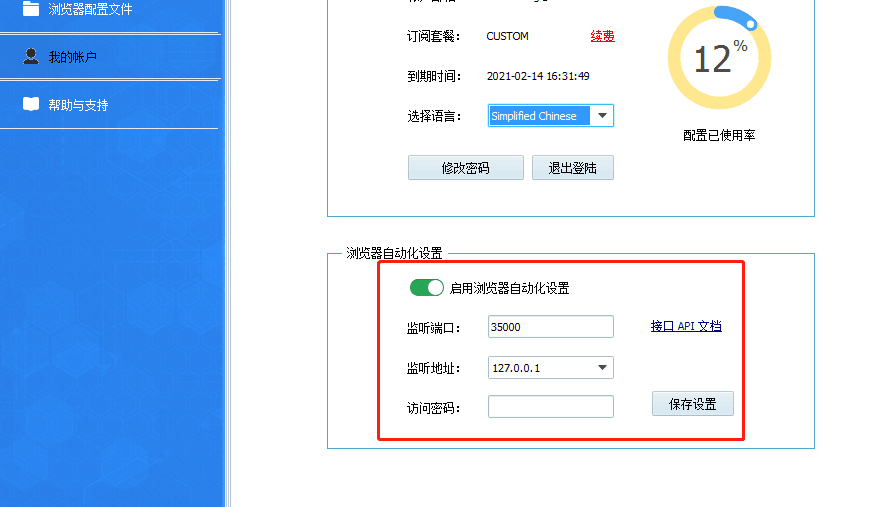Click the 监听端口 field showing 35000
Screen dimensions: 895x507
(x=550, y=327)
